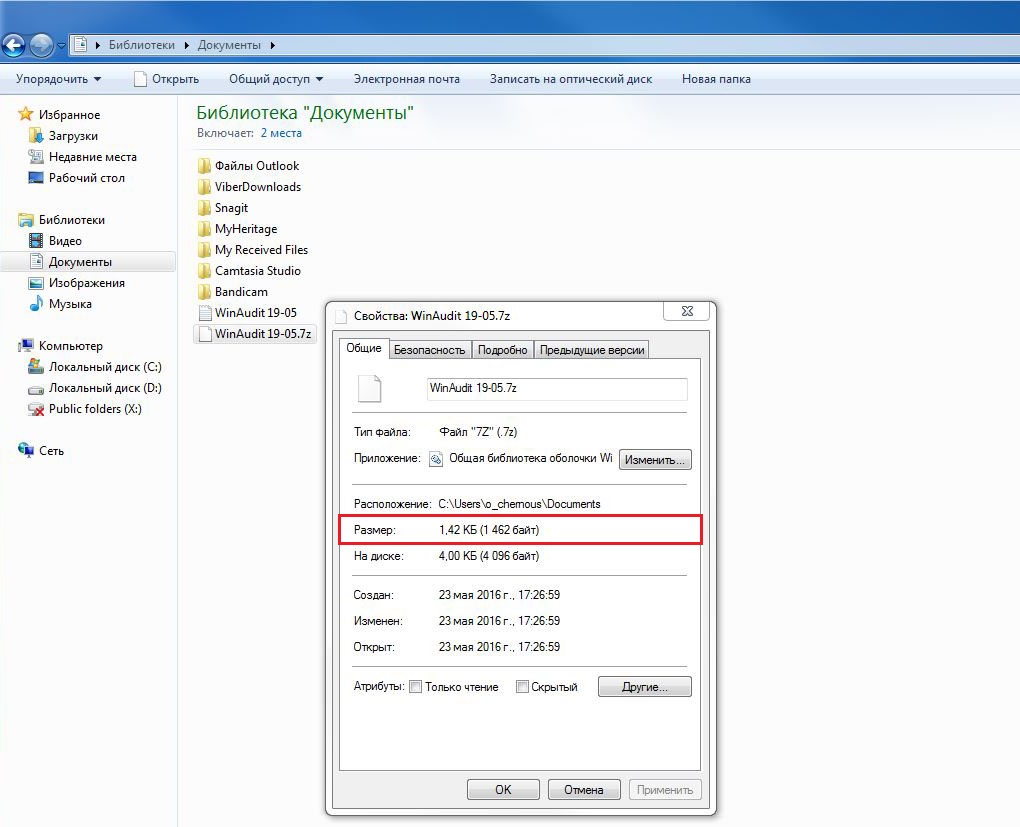1020x827 pixels.
Task: Click the Библиотеки breadcrumb segment
Action: 141,45
